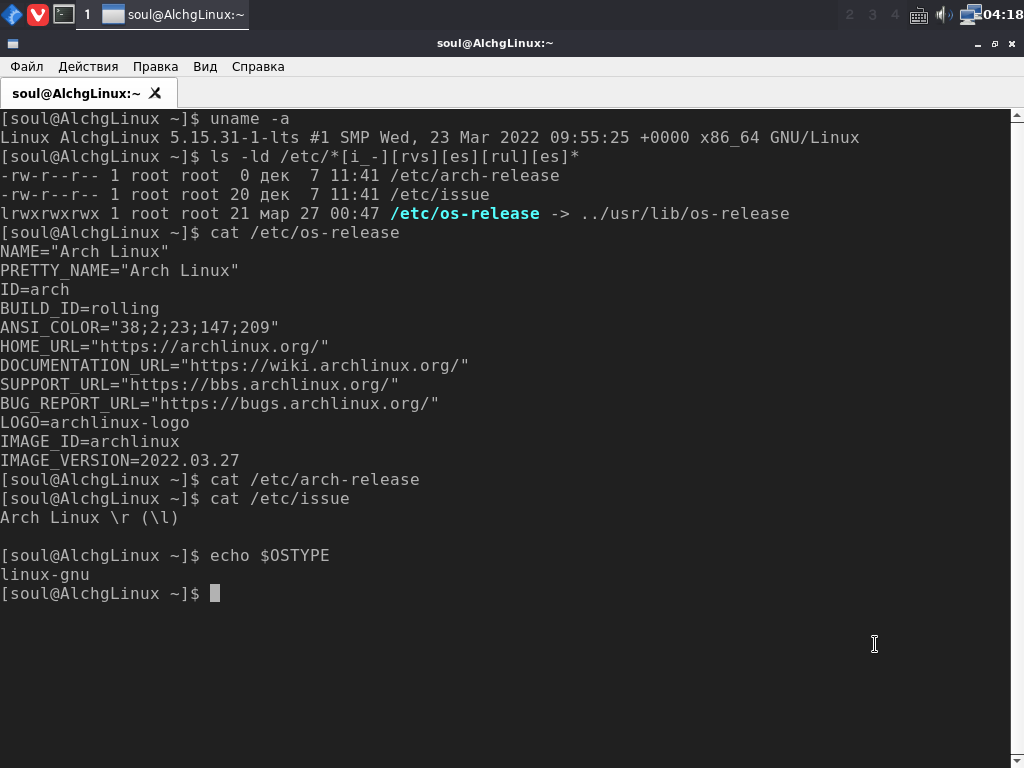Switch to workspace 2 in pager

pyautogui.click(x=849, y=14)
